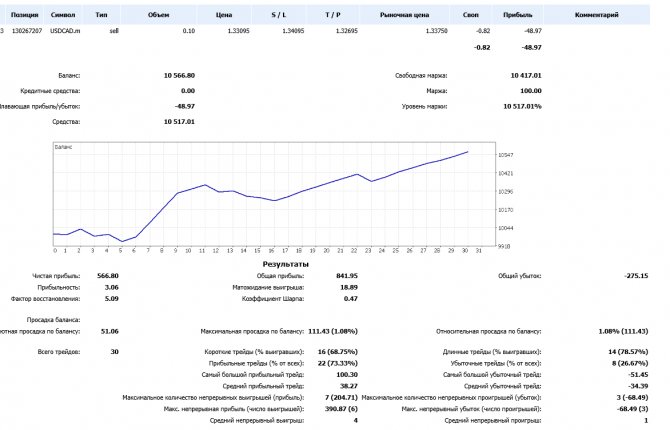Click the Прибыль column header
Image resolution: width=670 pixels, height=430 pixels.
click(x=517, y=15)
